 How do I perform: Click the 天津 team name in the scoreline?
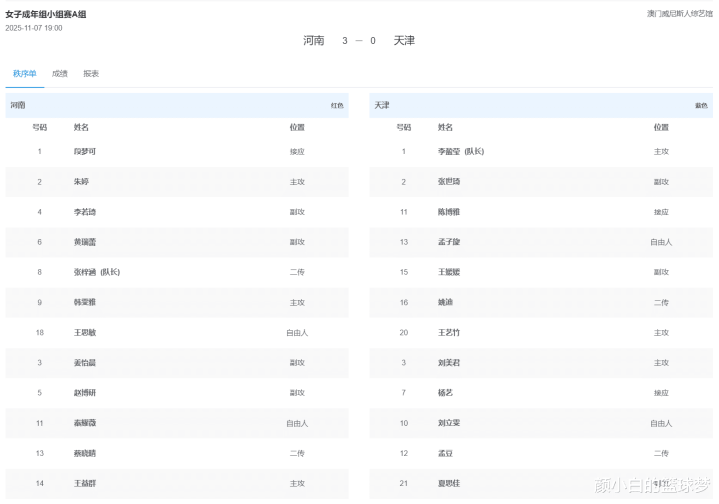pyautogui.click(x=404, y=41)
